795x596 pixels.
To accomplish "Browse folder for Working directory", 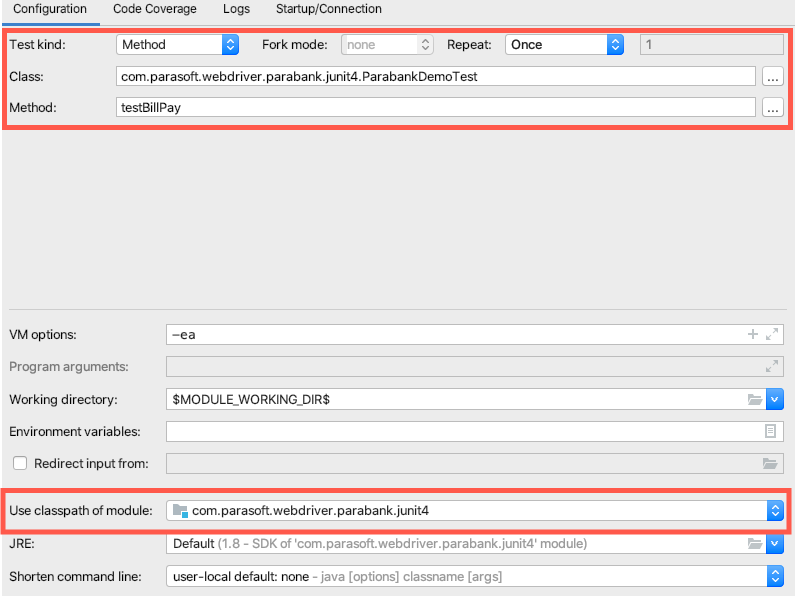I will (x=755, y=399).
